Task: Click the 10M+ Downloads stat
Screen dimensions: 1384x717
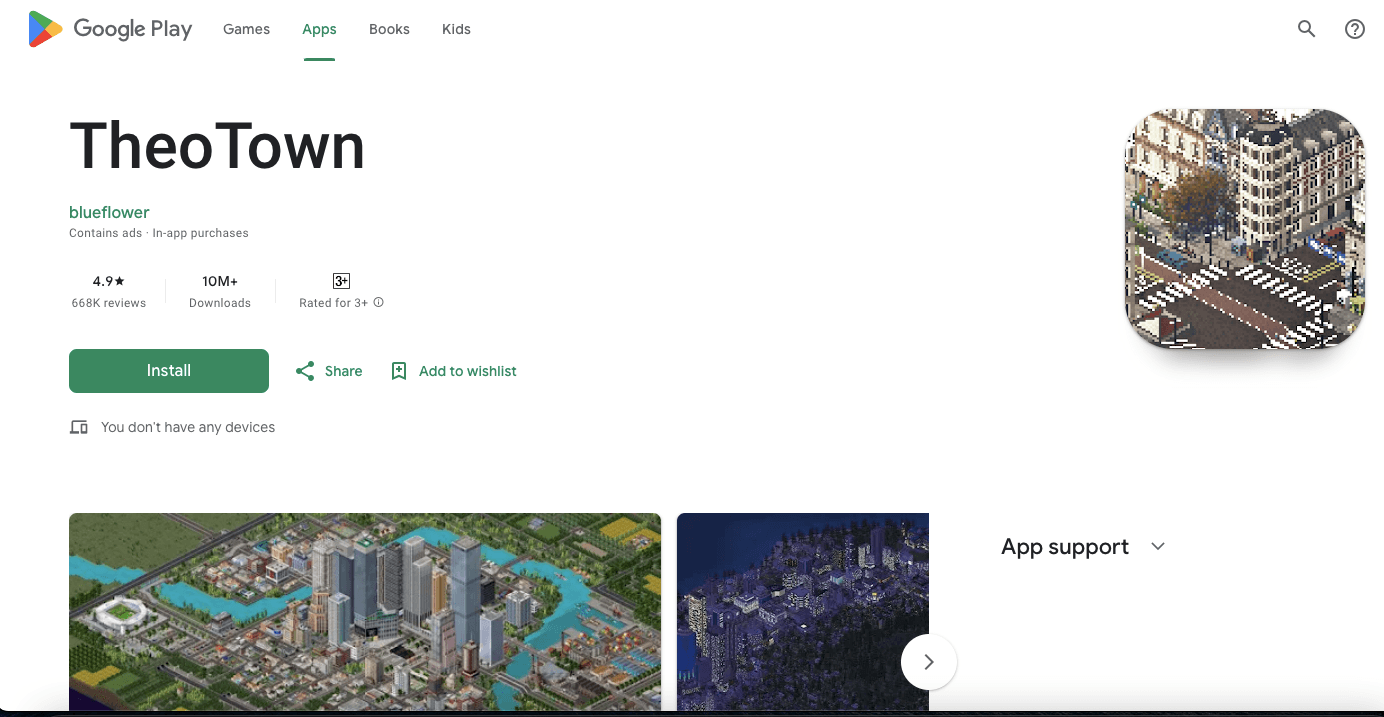Action: (220, 291)
